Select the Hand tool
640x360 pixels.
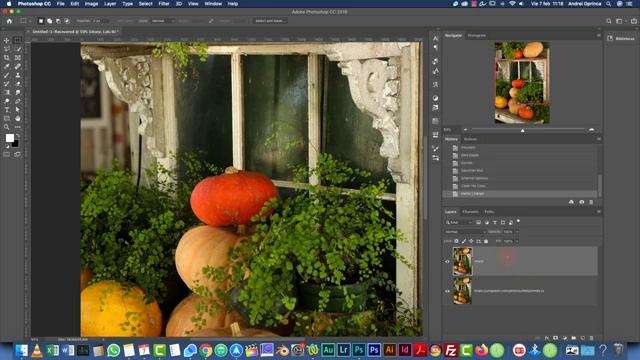pos(18,118)
